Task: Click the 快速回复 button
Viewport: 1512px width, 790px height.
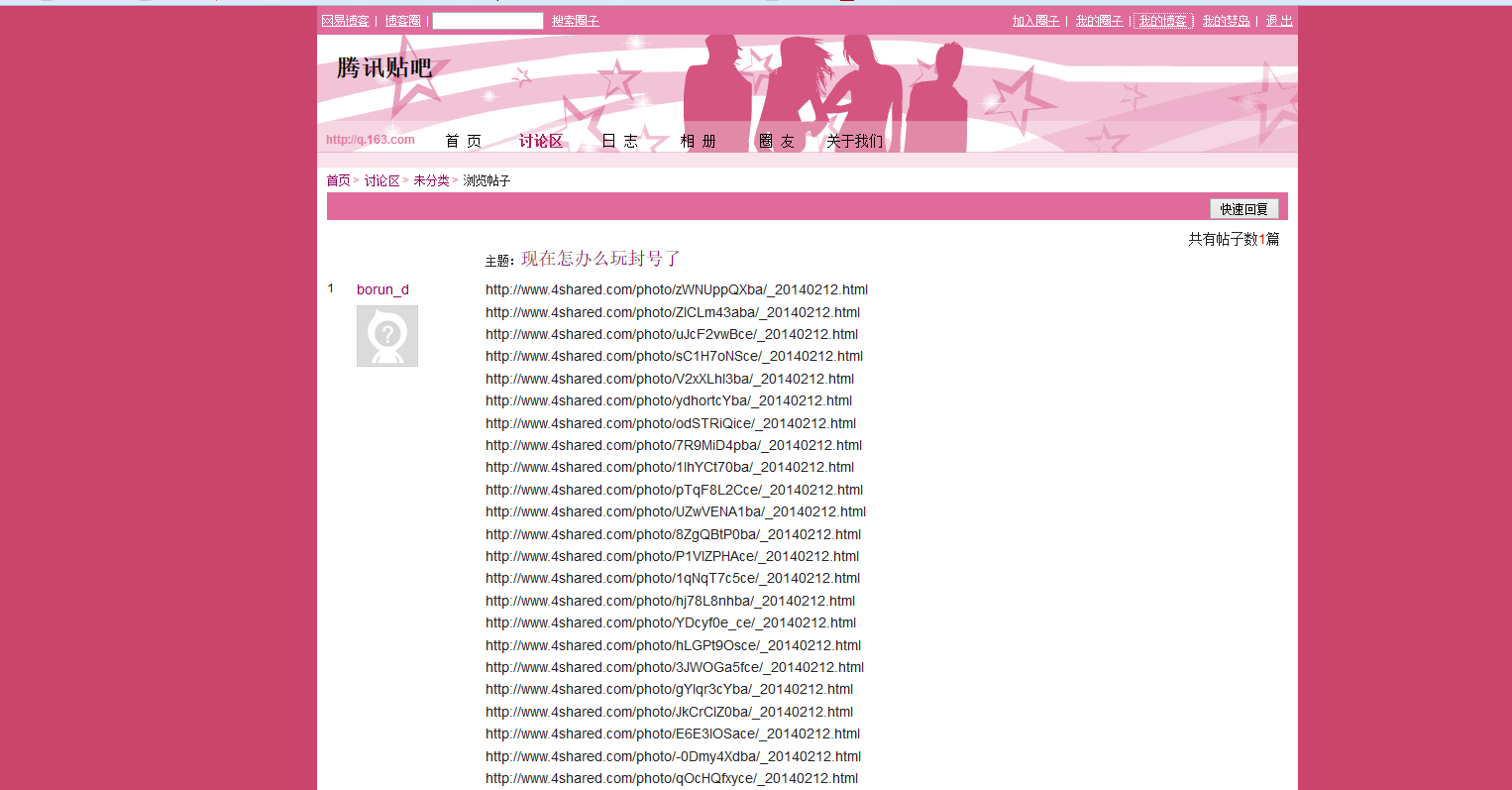Action: (1243, 208)
